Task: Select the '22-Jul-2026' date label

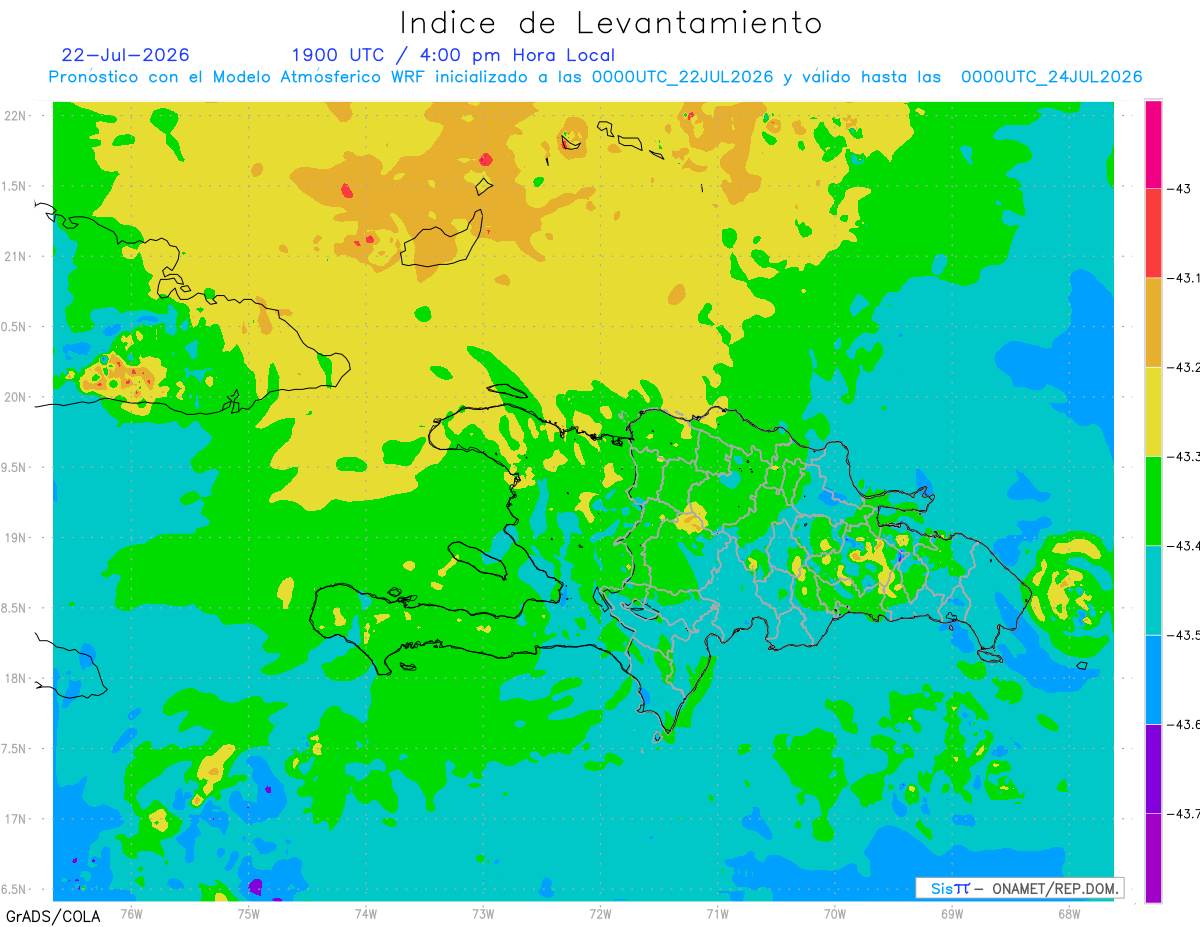Action: 126,55
